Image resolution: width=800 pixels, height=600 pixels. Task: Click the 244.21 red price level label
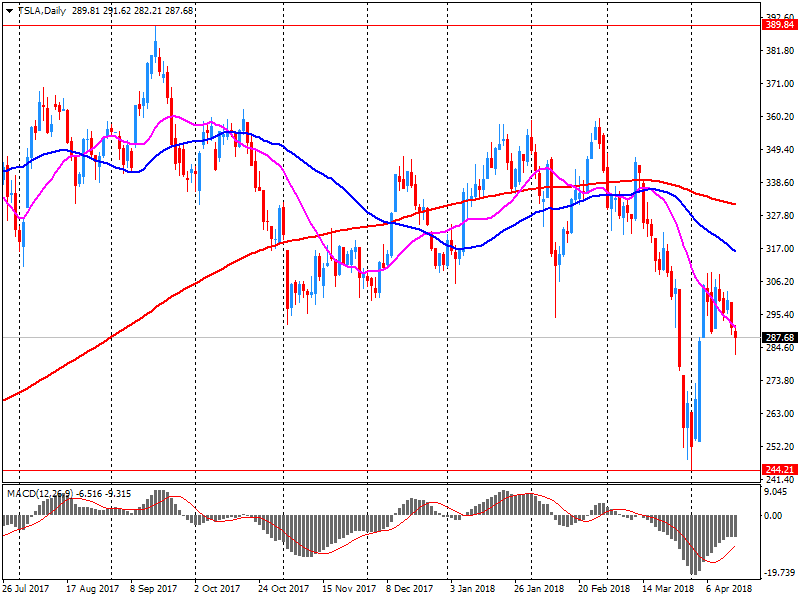[780, 469]
